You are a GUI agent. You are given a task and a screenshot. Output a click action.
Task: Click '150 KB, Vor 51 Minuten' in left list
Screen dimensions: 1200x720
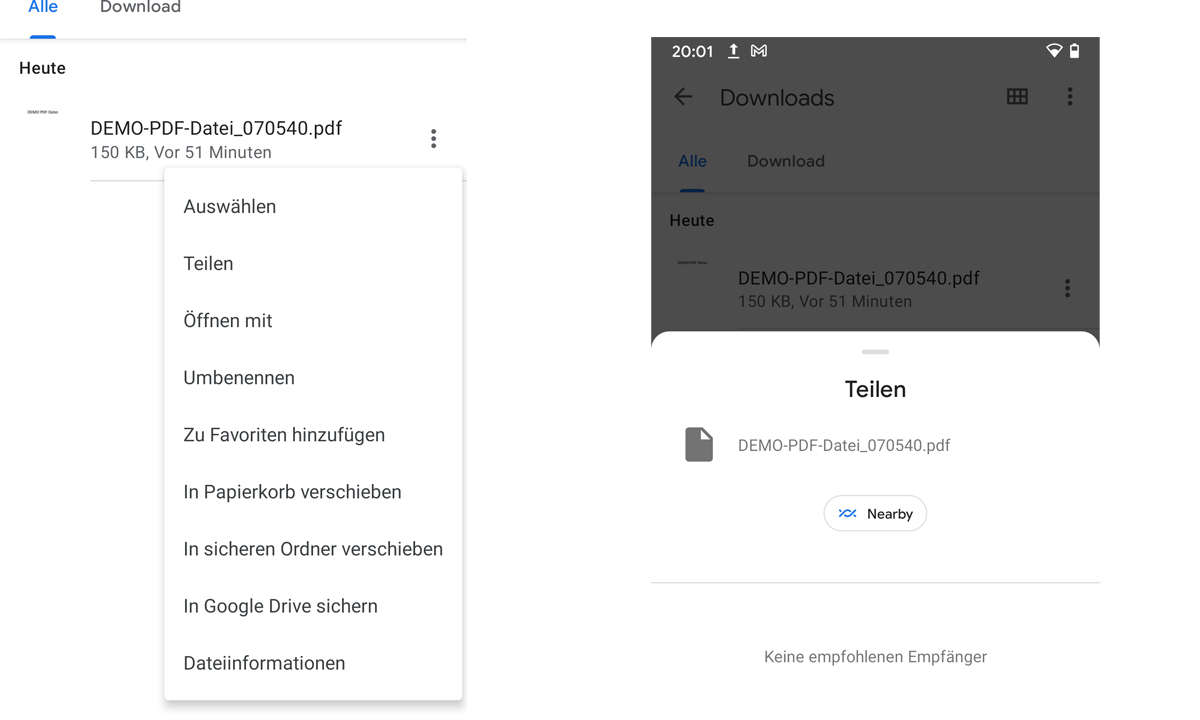click(x=181, y=153)
